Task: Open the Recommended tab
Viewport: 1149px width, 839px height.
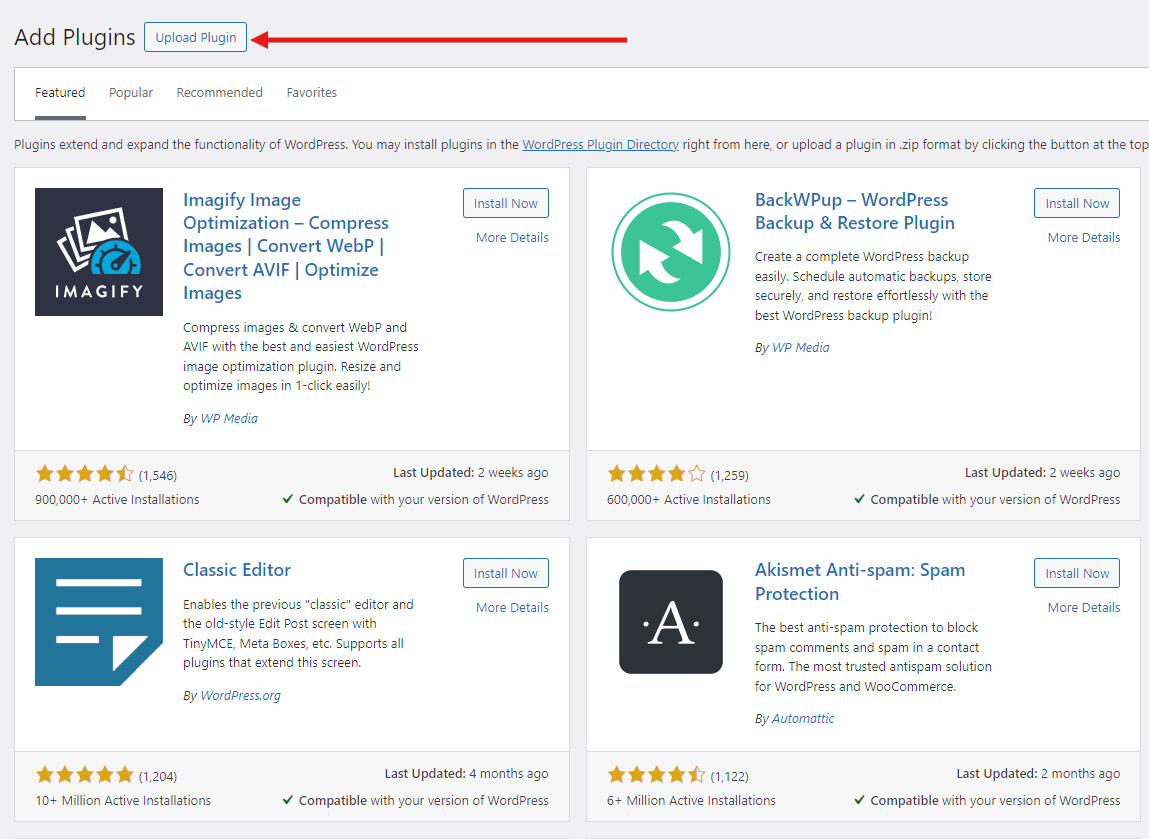Action: click(219, 92)
